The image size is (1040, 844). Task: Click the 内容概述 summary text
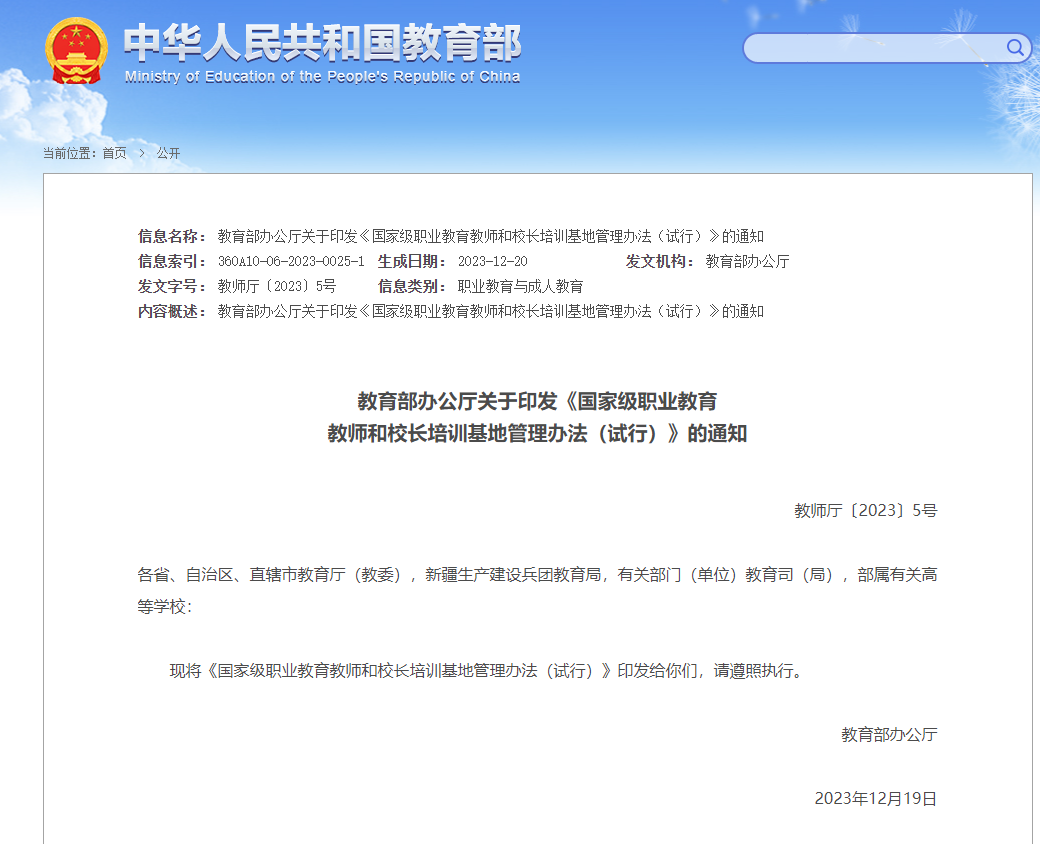pos(490,311)
